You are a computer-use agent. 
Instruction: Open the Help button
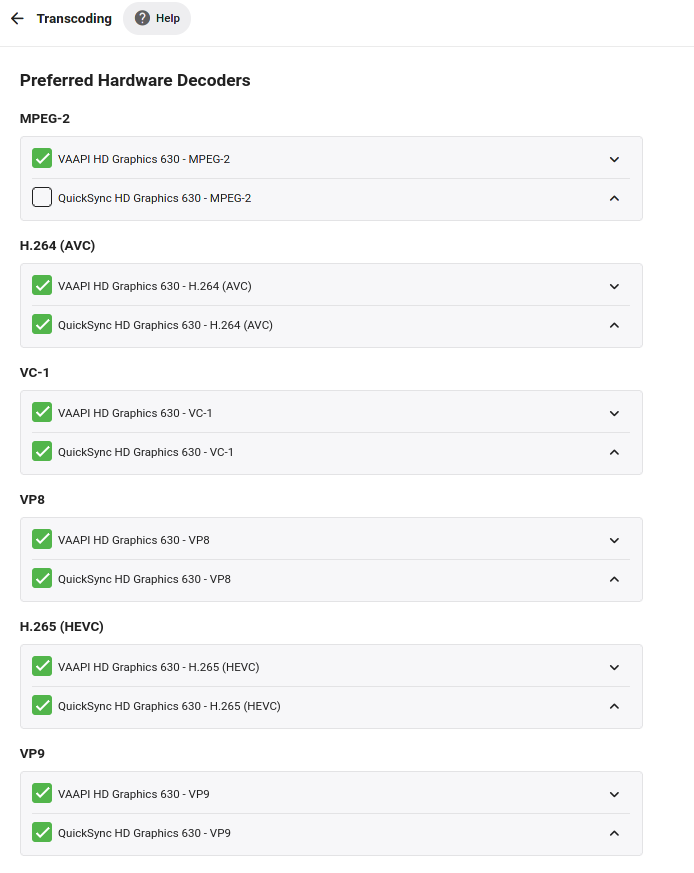pyautogui.click(x=157, y=18)
